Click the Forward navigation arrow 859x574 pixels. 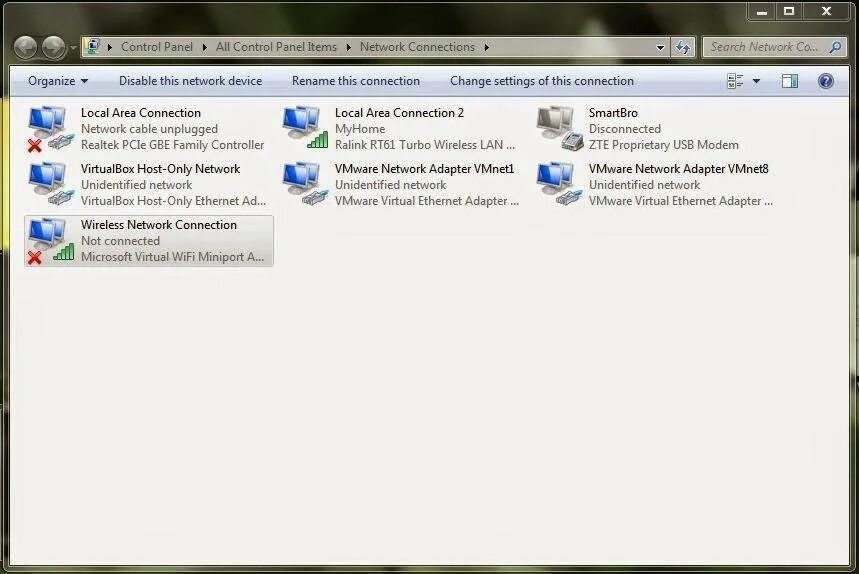point(54,48)
